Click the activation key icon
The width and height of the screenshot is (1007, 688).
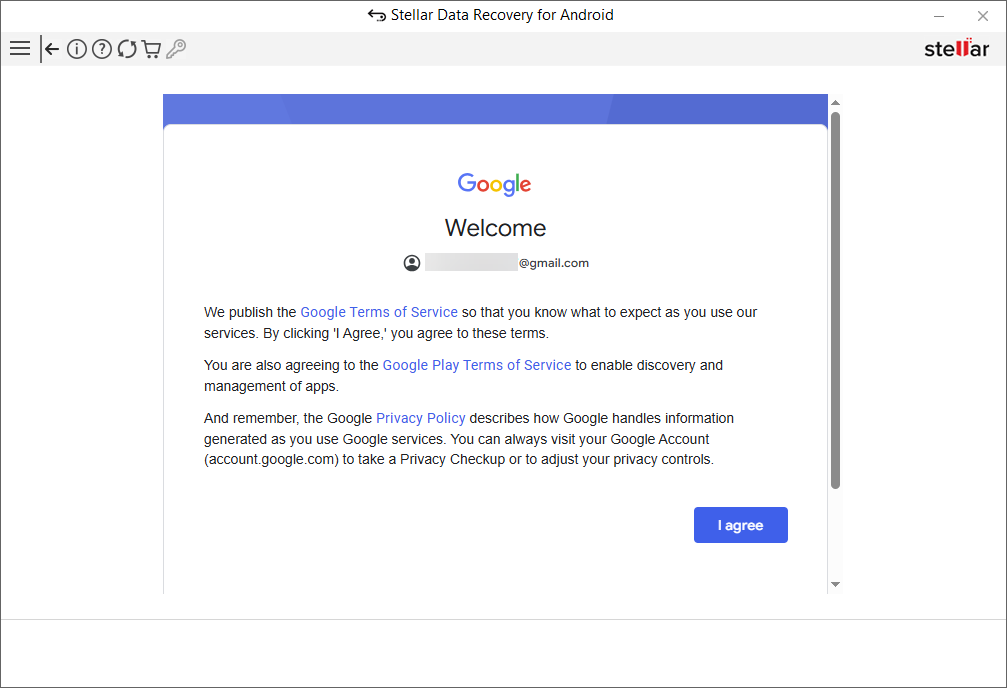pos(176,49)
